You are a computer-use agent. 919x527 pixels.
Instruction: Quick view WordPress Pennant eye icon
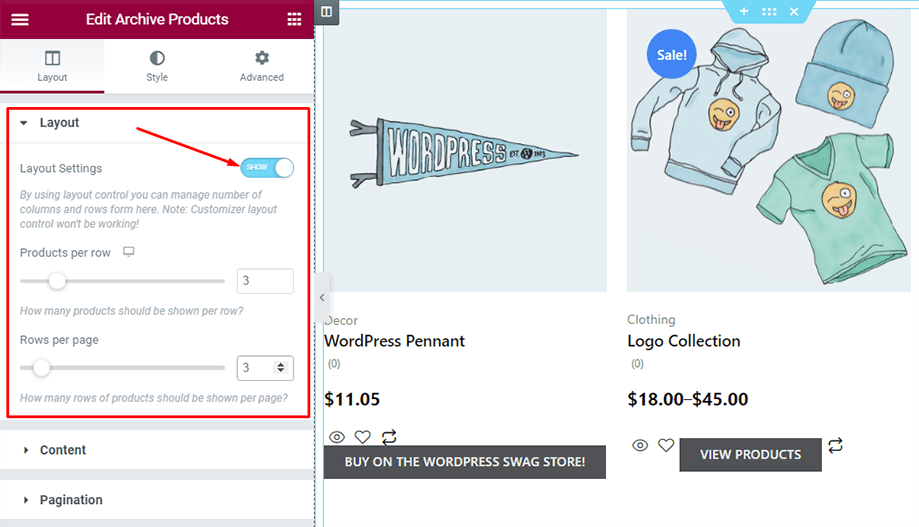(337, 437)
